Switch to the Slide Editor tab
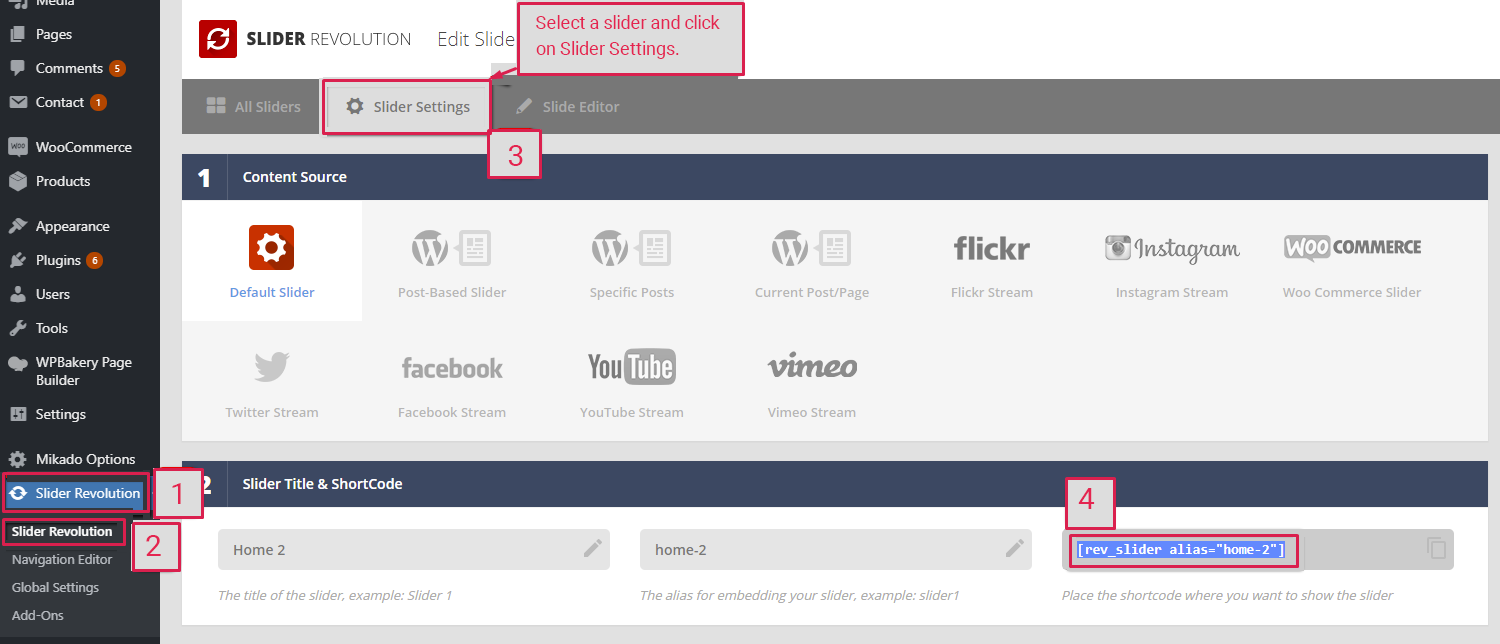Screen dimensions: 1500x644 pyautogui.click(x=567, y=106)
